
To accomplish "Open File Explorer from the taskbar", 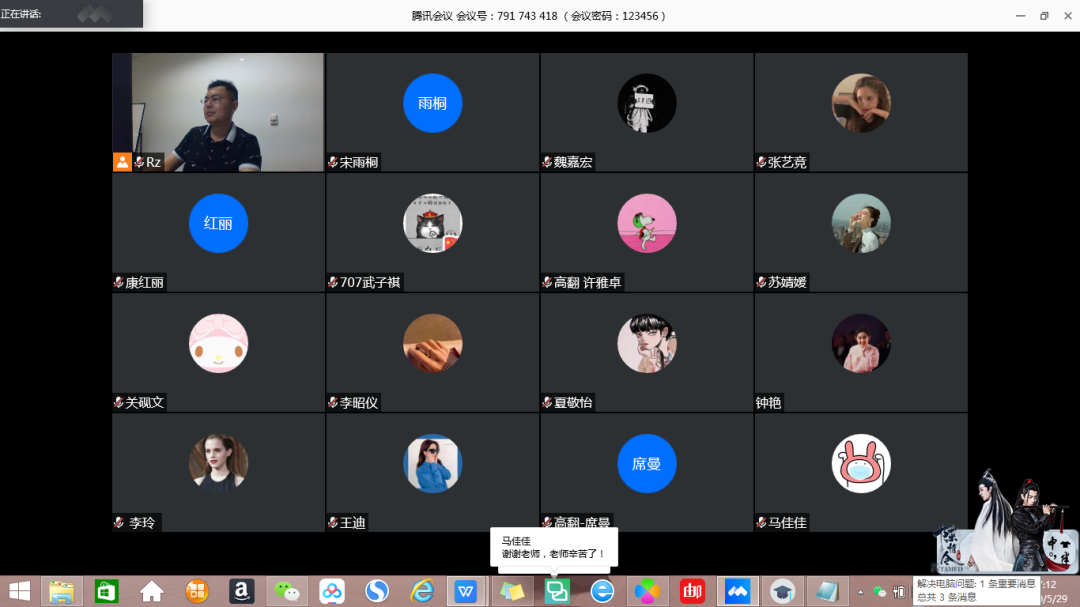I will coord(61,591).
